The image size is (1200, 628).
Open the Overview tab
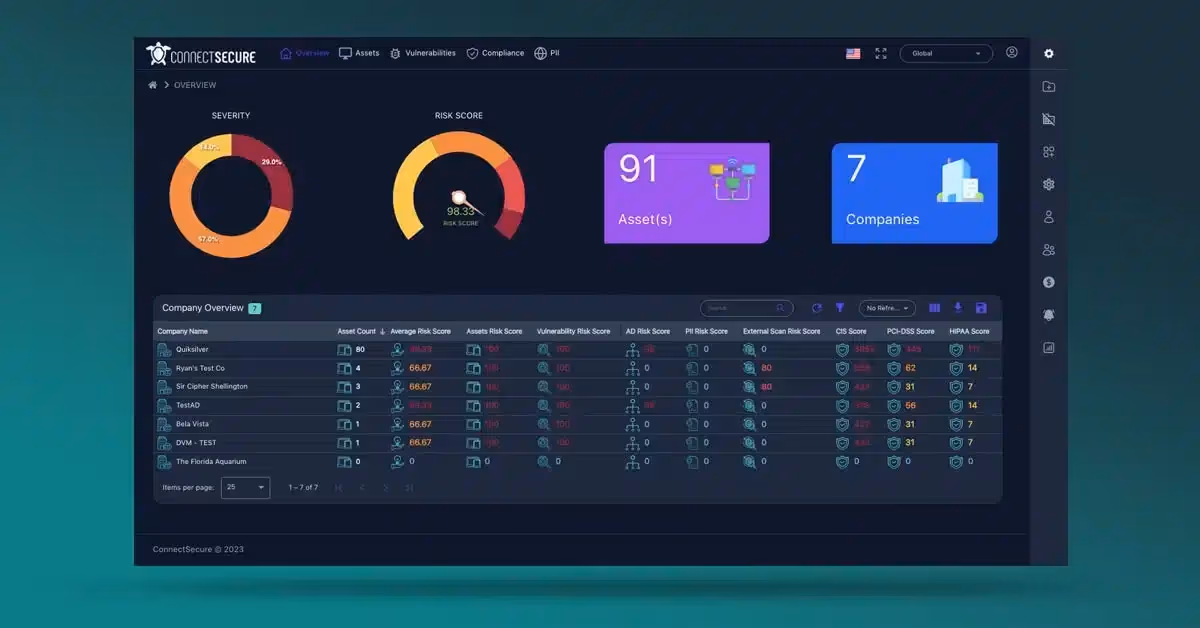[304, 53]
